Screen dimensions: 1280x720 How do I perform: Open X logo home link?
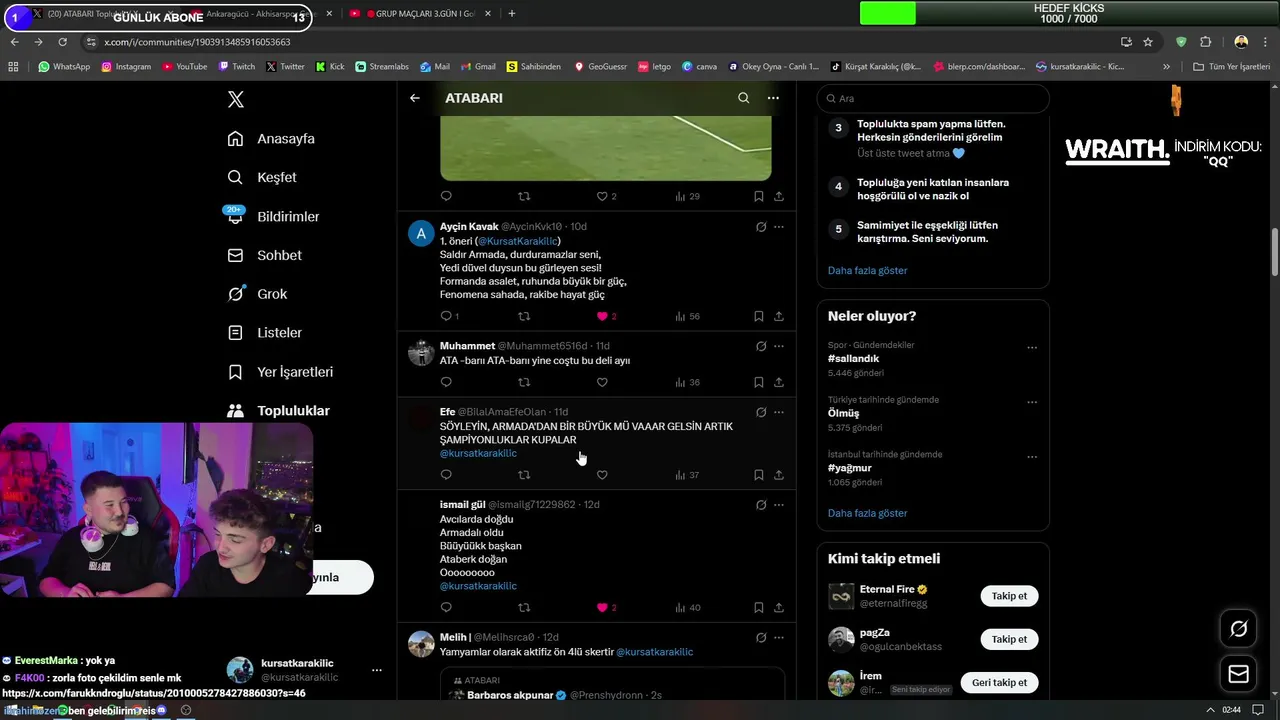(235, 99)
